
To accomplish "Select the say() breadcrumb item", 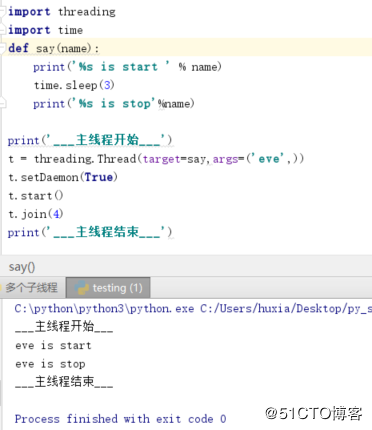I will click(22, 267).
